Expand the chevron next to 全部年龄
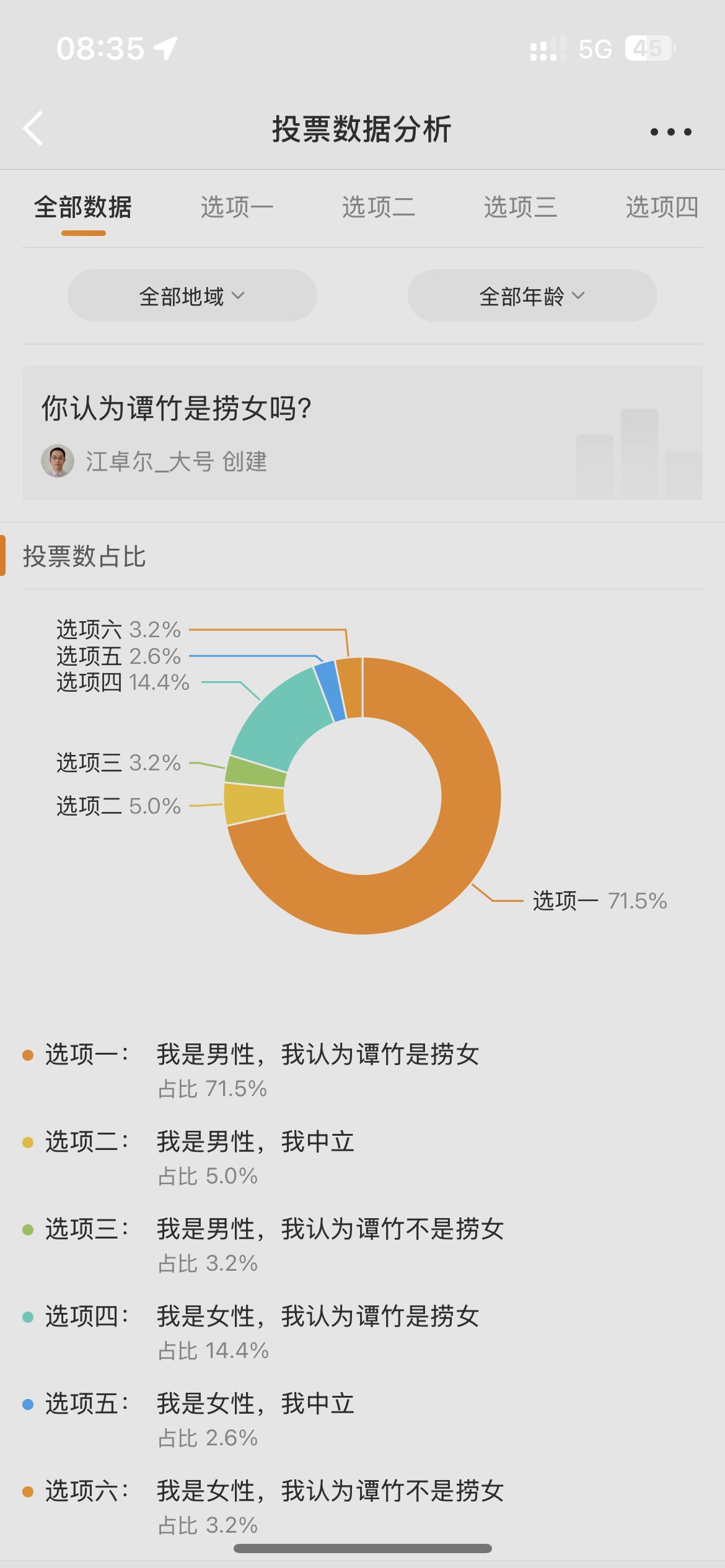This screenshot has width=725, height=1568. [578, 297]
